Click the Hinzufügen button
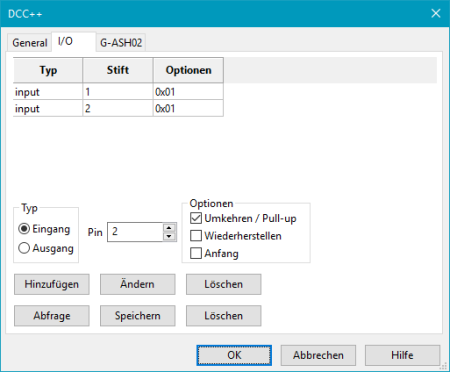Screen dimensions: 450x372 [52, 284]
